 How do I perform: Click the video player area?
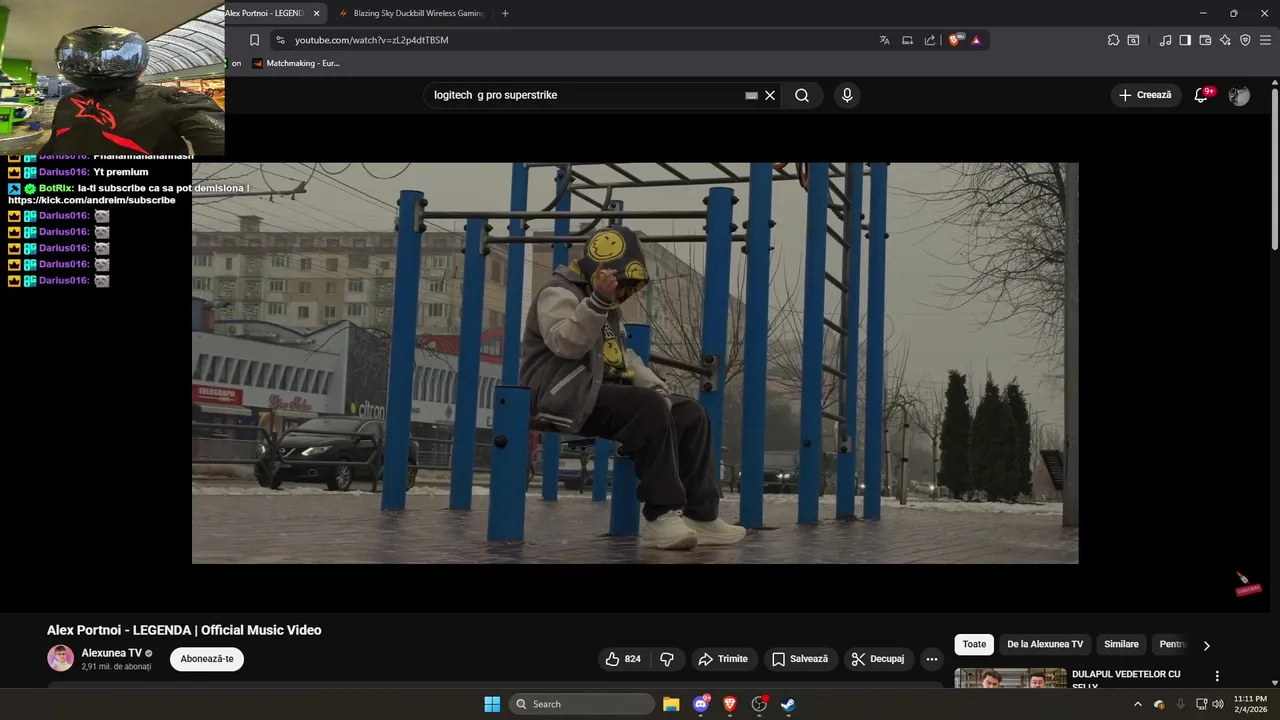635,363
